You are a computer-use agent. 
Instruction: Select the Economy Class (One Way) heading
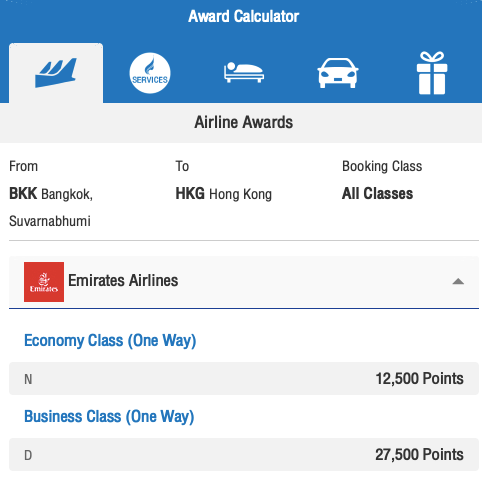(110, 341)
